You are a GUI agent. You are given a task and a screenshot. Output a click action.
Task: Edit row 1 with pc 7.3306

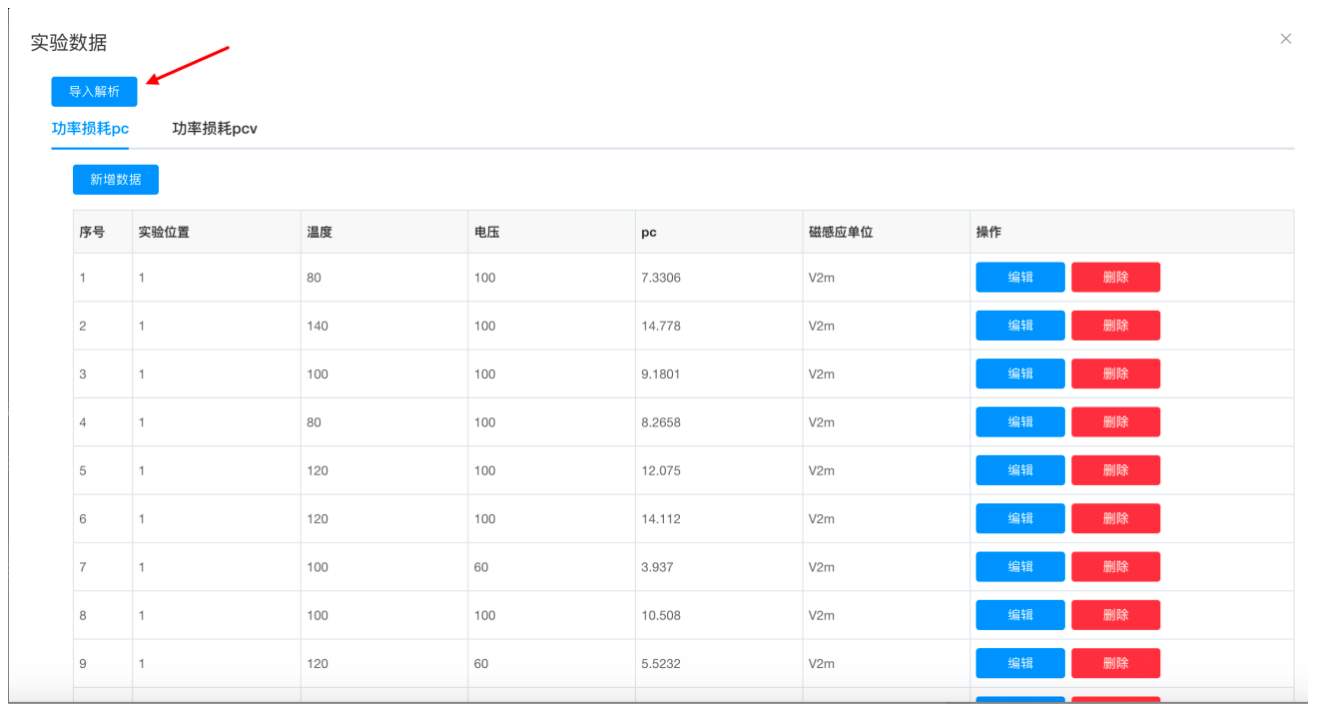click(x=1019, y=277)
